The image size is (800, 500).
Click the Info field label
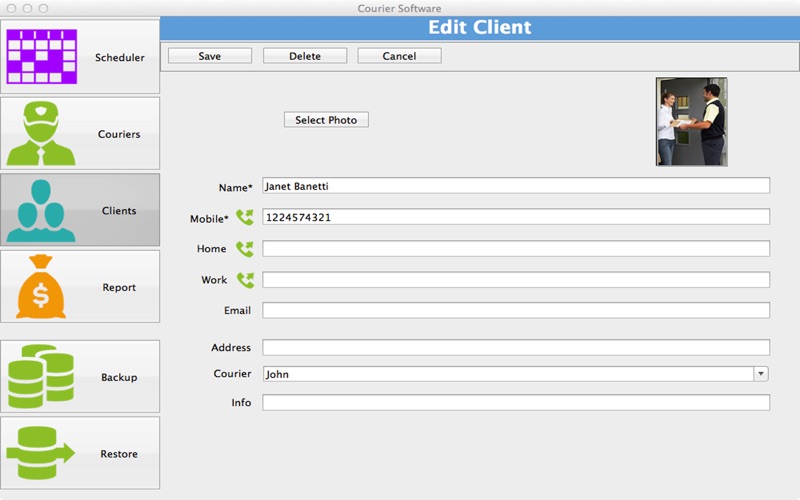pos(241,403)
